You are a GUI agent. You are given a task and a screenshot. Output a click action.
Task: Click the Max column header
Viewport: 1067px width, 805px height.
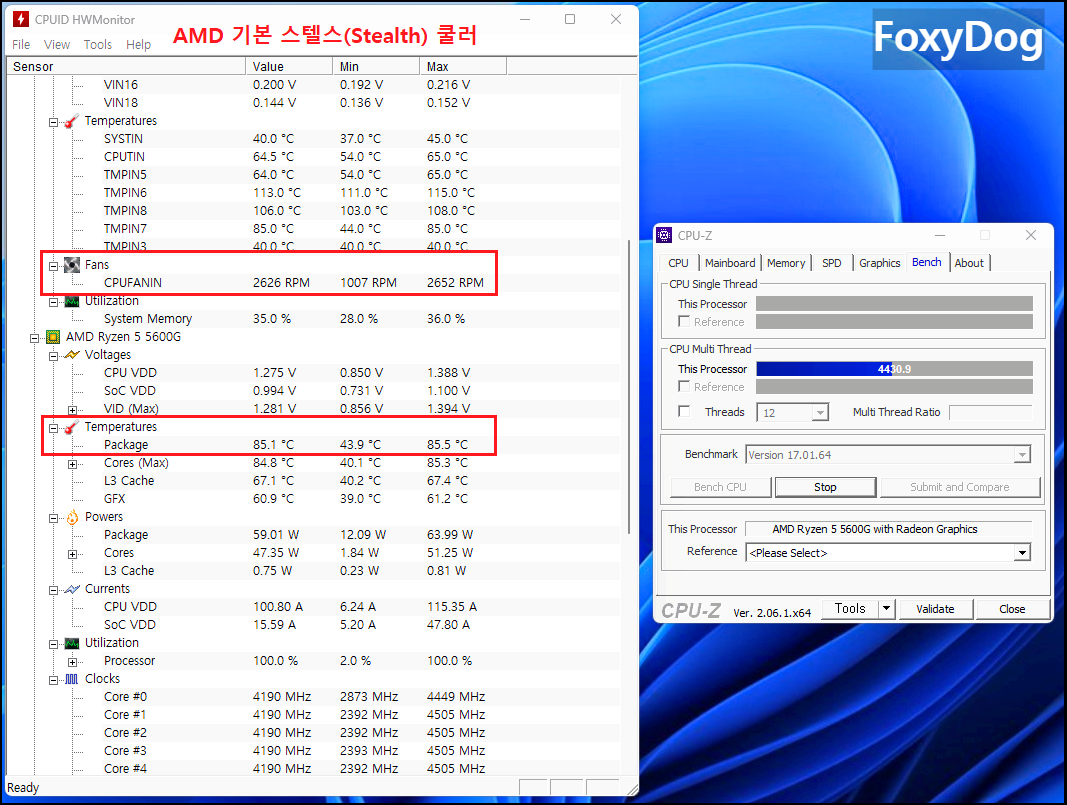pyautogui.click(x=463, y=66)
